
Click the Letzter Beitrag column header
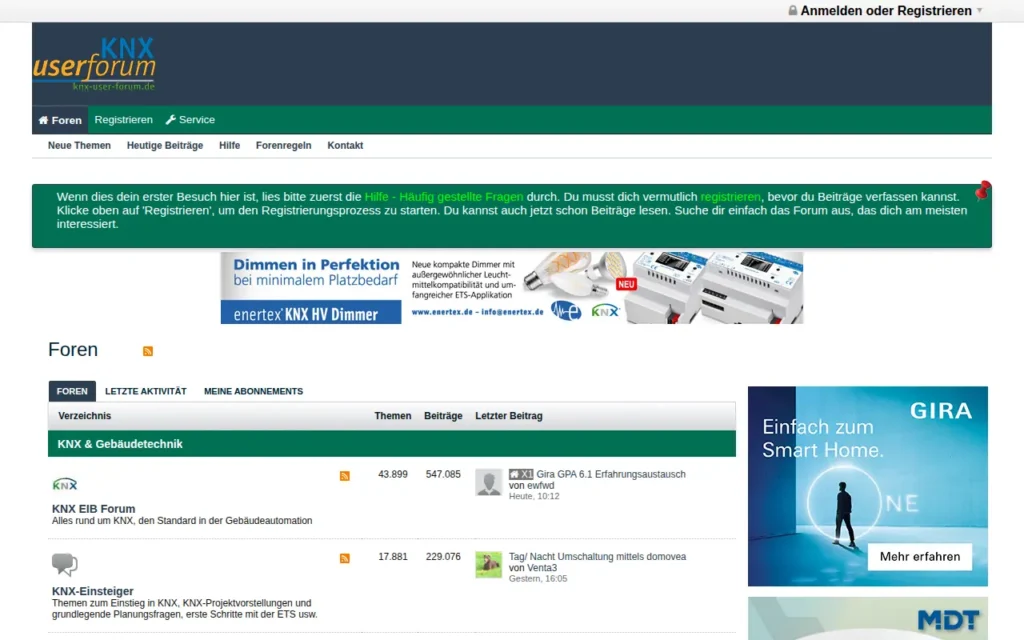509,416
